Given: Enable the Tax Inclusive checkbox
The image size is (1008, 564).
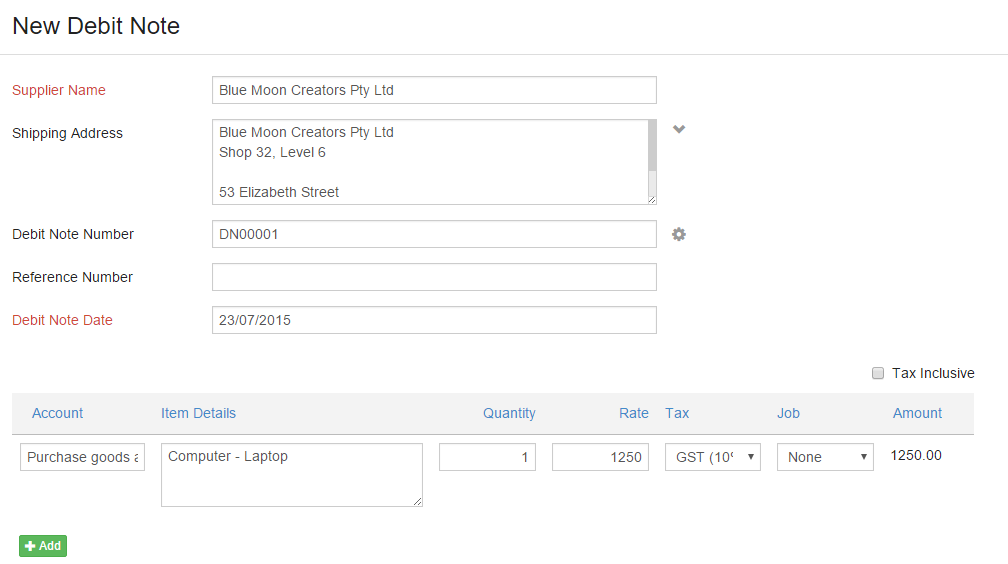Looking at the screenshot, I should 878,373.
